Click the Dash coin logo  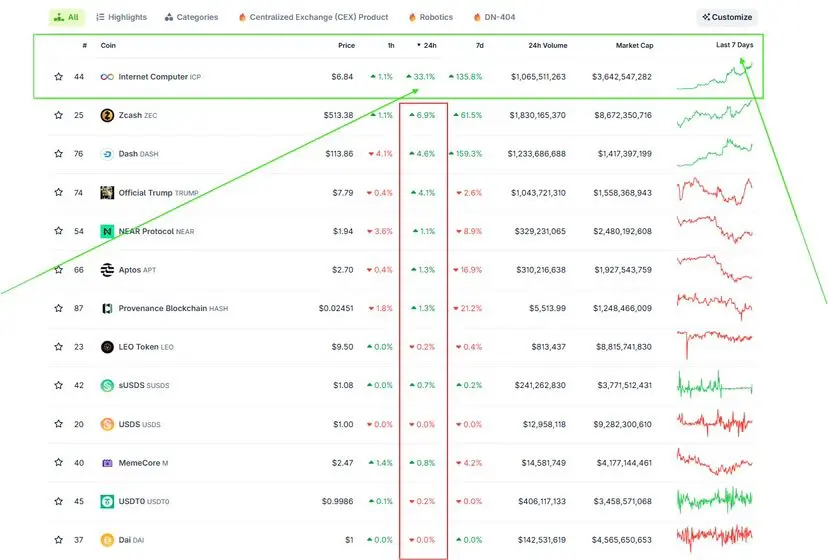point(107,154)
